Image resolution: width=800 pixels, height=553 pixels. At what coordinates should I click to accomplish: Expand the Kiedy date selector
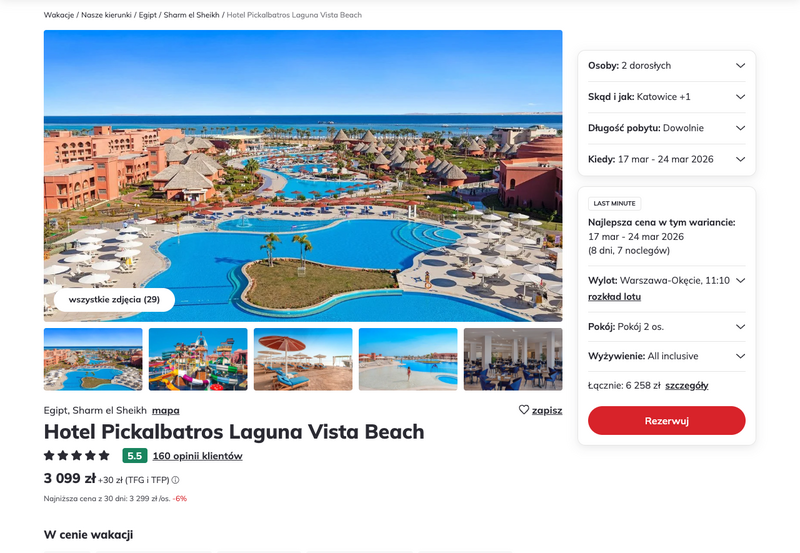click(666, 159)
